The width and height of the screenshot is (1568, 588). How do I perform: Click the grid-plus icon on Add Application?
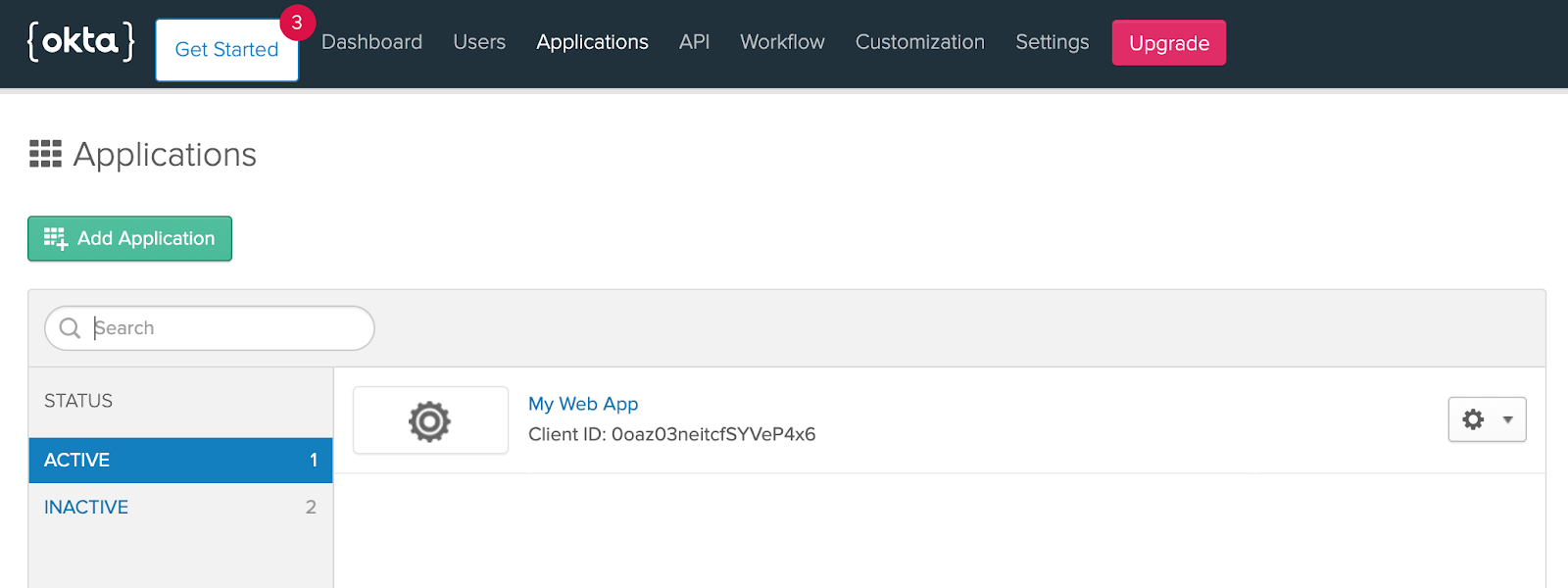tap(56, 238)
